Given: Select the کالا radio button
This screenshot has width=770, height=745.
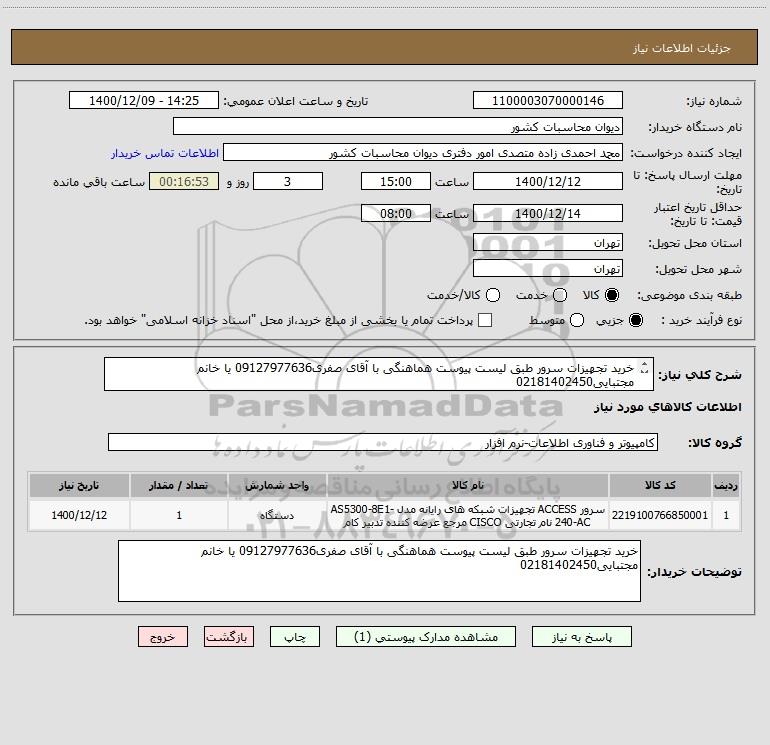Looking at the screenshot, I should (x=612, y=295).
